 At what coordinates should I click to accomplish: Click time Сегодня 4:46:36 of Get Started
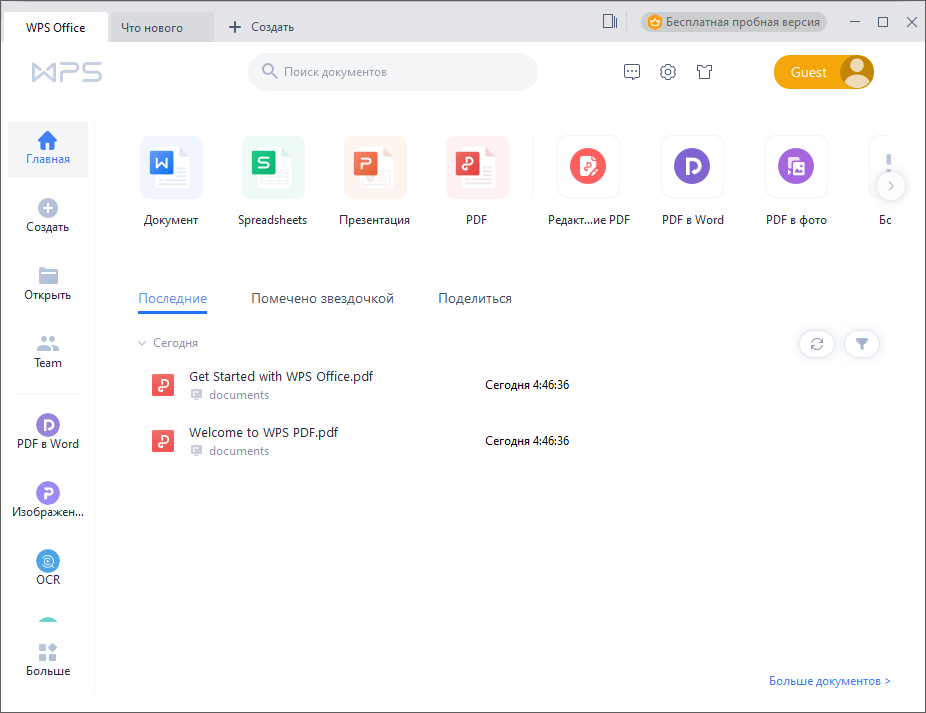[x=527, y=385]
